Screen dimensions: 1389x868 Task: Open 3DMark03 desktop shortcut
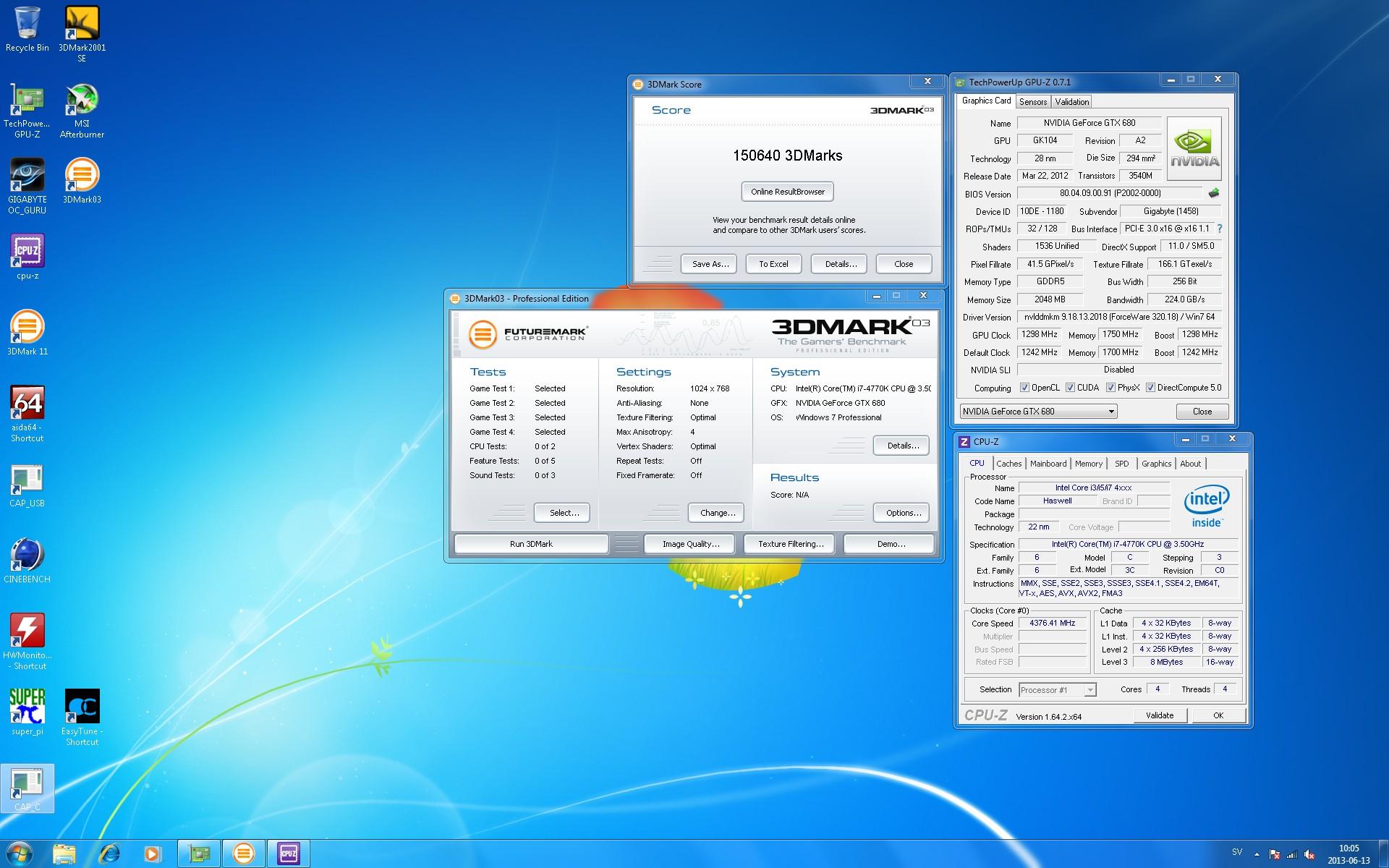coord(82,182)
